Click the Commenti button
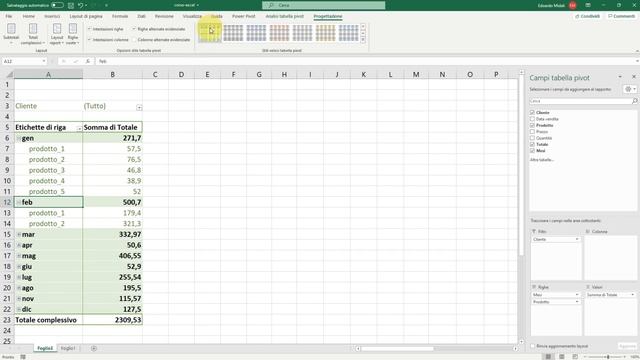Screen dimensions: 640x360 (x=622, y=16)
